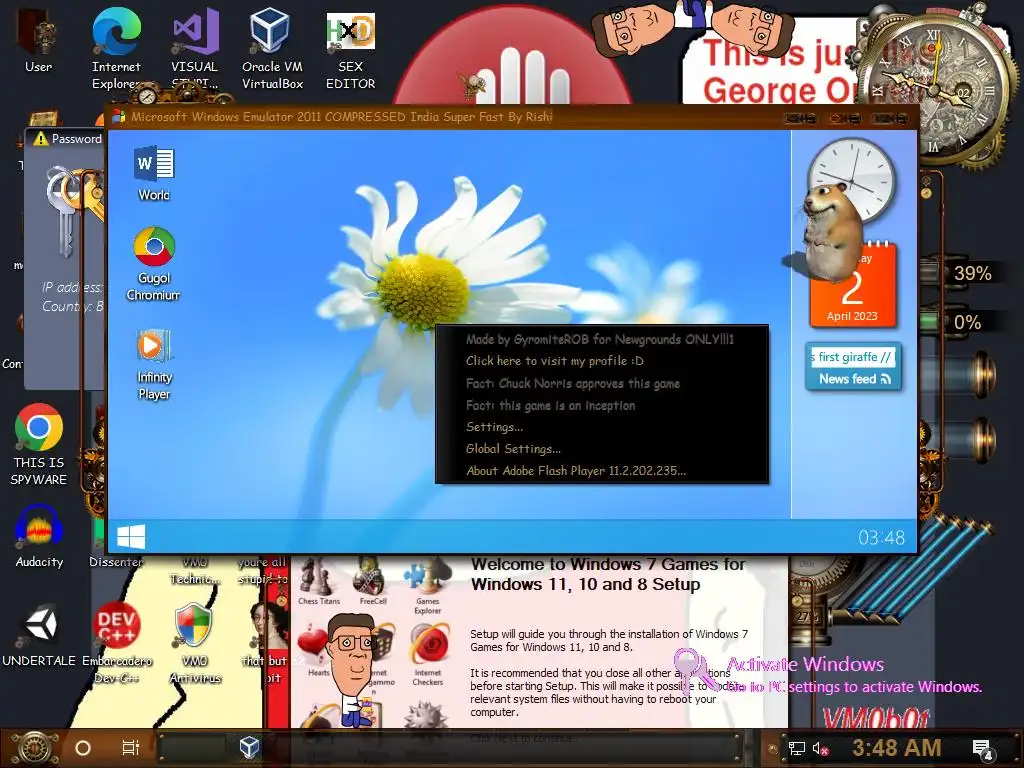Click the 0% meter gadget reading
This screenshot has height=768, width=1024.
point(967,322)
